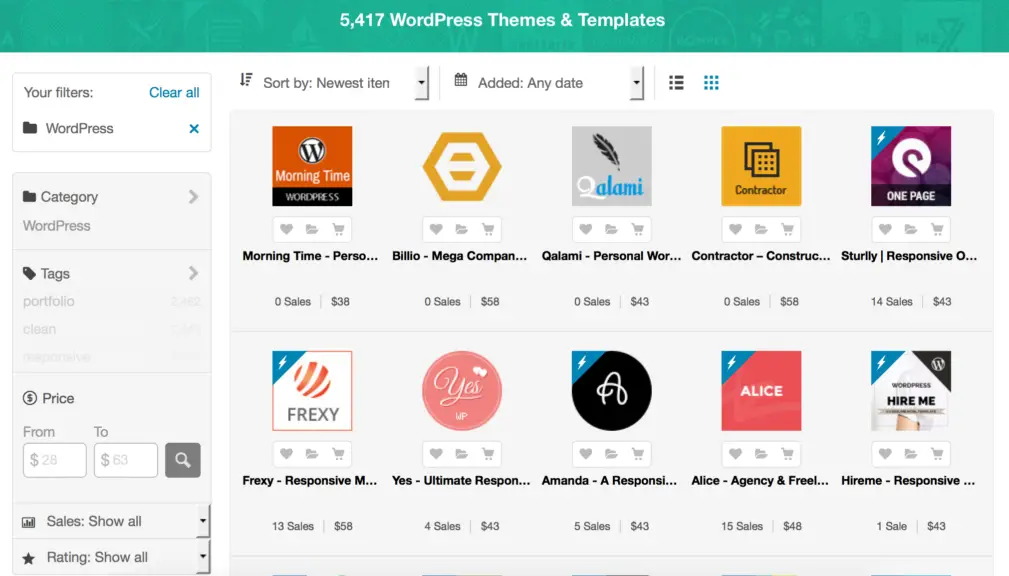
Task: Add Contractor theme to a collection folder
Action: point(761,229)
